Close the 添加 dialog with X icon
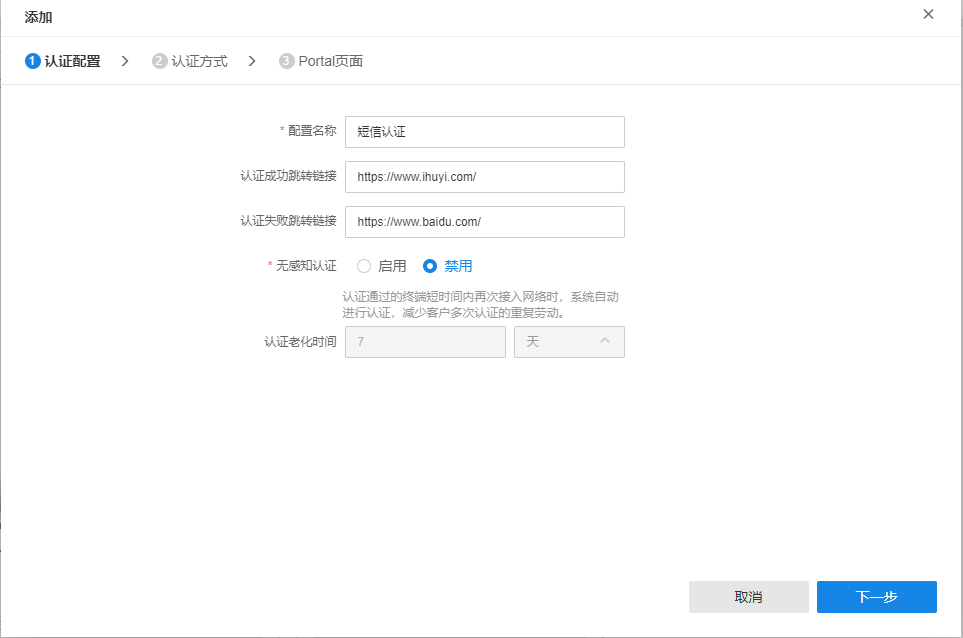 (928, 14)
